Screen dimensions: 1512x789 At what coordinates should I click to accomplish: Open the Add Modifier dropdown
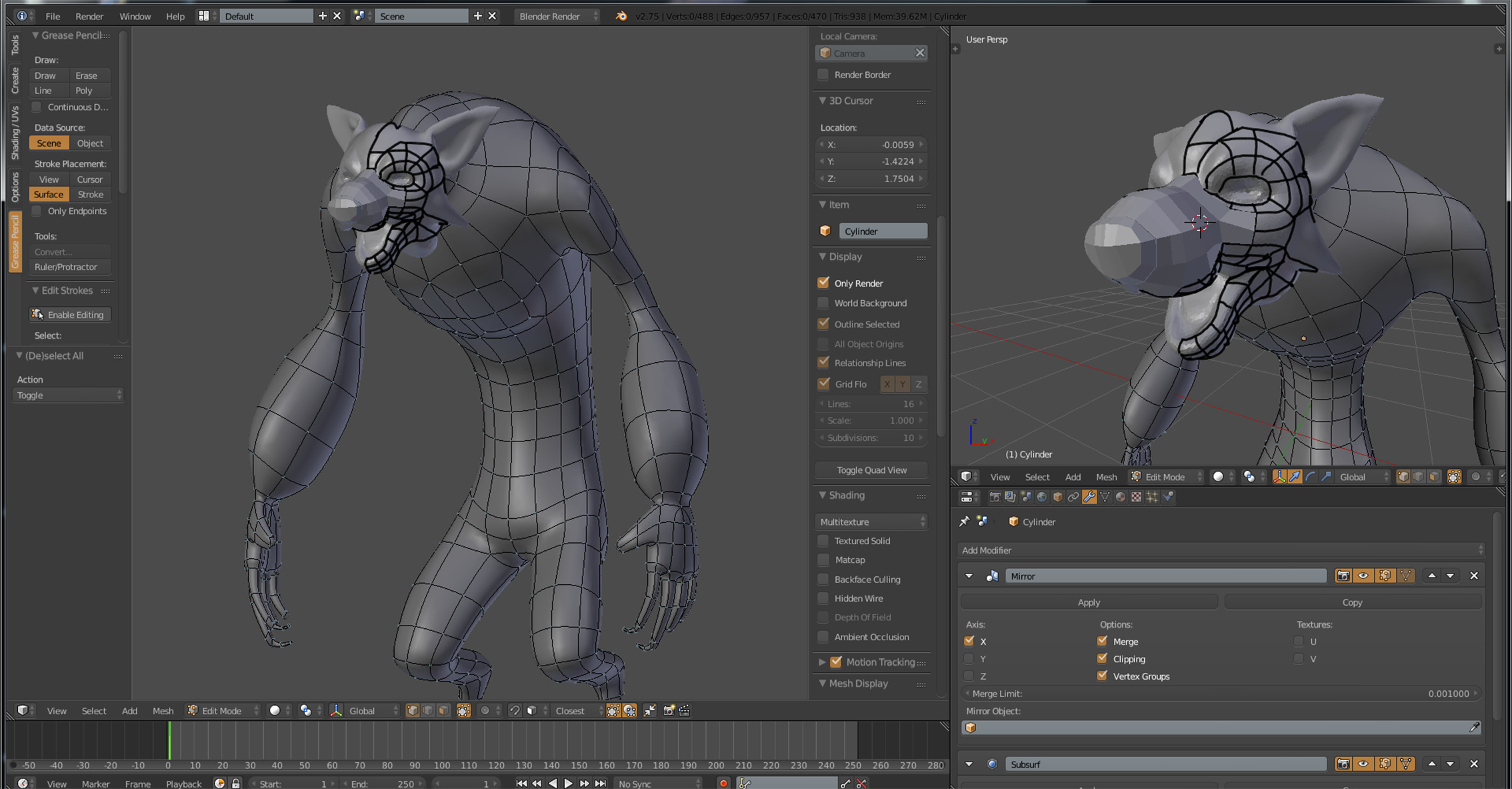(x=1221, y=550)
